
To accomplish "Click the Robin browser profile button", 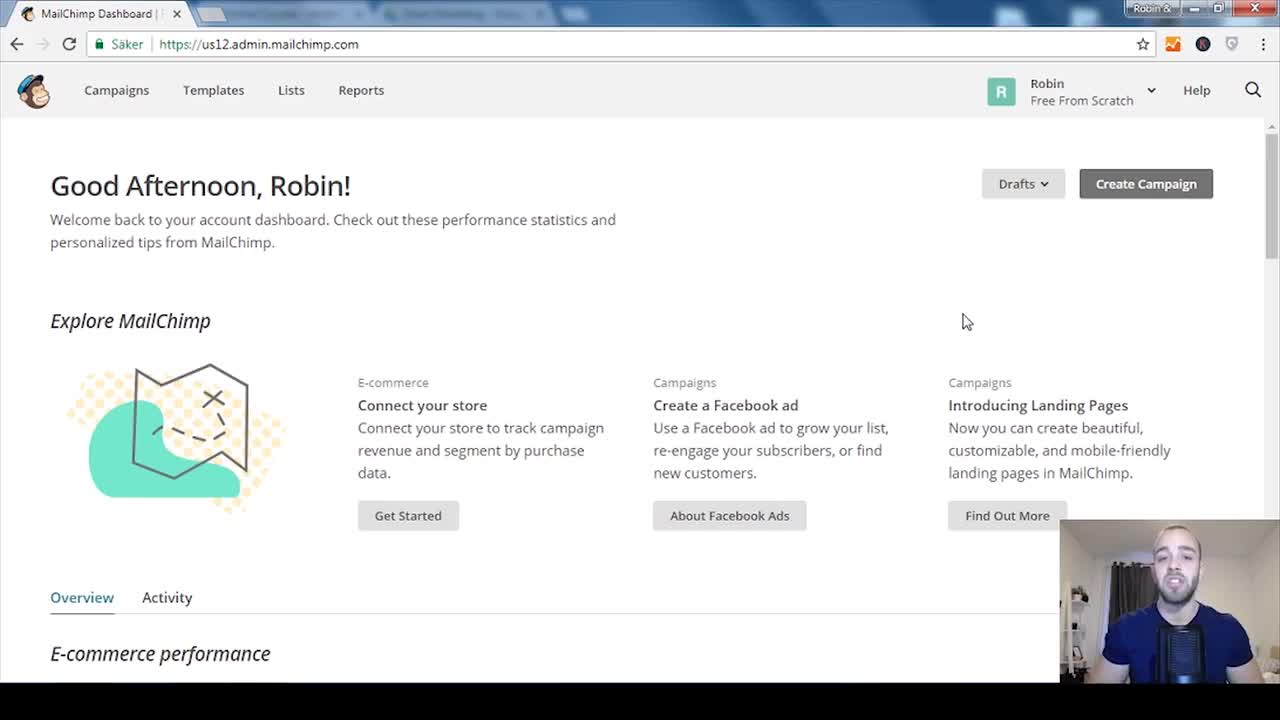I will point(1153,8).
